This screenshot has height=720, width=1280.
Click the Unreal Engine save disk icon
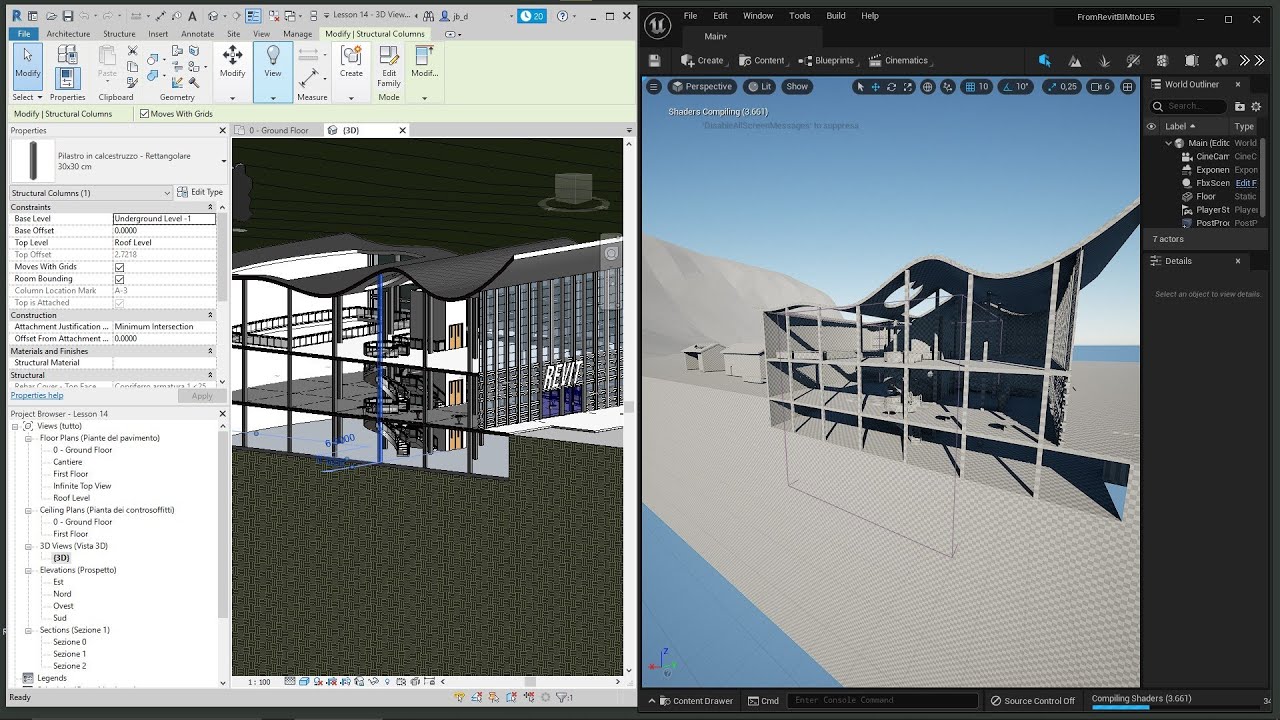click(x=654, y=60)
